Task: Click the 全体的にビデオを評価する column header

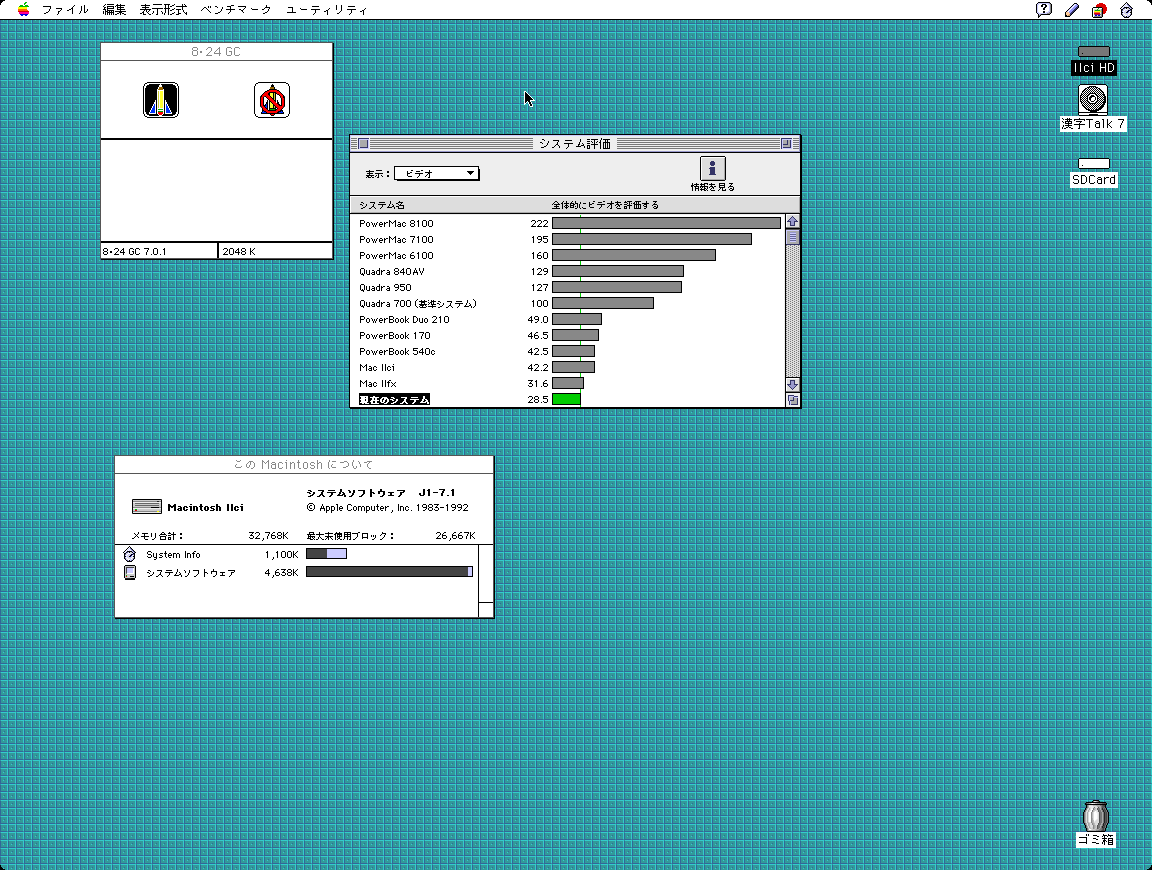Action: click(605, 205)
